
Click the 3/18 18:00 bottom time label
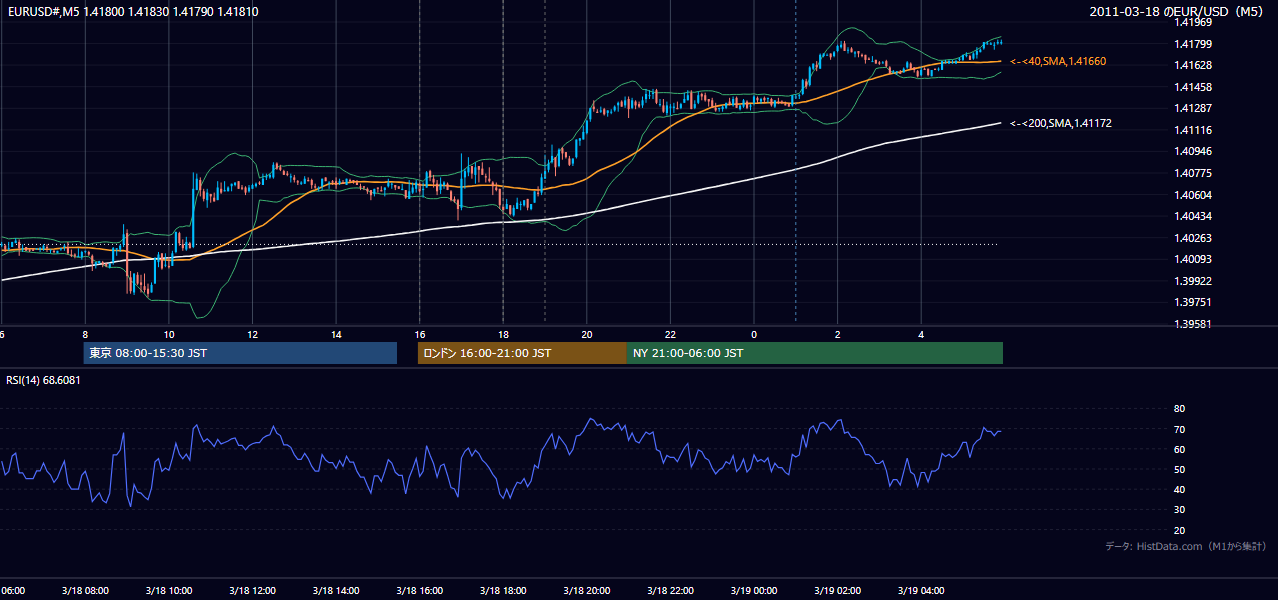(x=503, y=590)
